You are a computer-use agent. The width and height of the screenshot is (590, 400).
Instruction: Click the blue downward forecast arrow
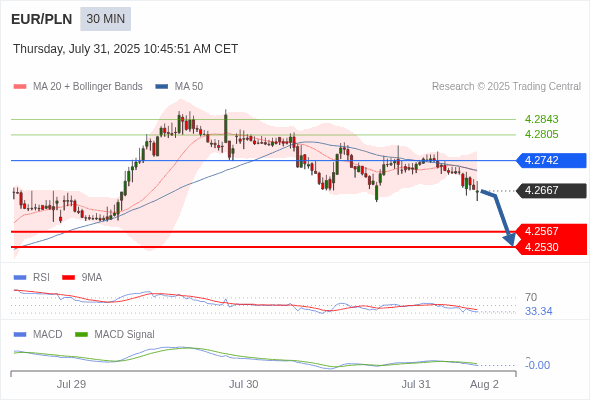pyautogui.click(x=500, y=218)
